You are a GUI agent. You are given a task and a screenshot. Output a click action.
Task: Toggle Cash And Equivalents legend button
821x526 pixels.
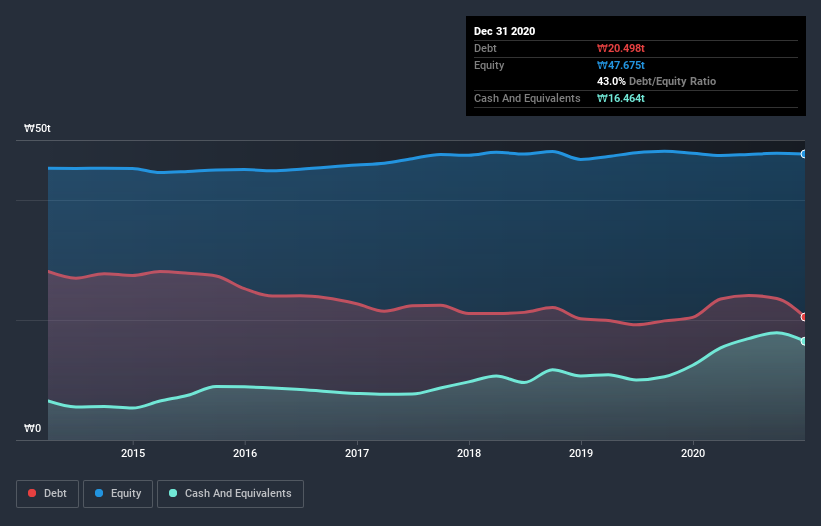coord(230,494)
